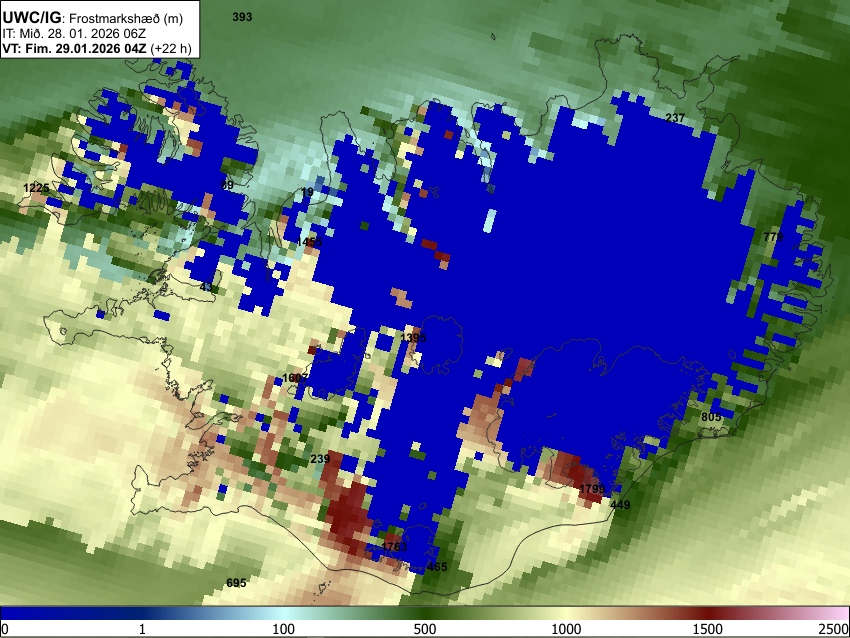Click the '465' map label
This screenshot has width=850, height=638.
click(437, 567)
